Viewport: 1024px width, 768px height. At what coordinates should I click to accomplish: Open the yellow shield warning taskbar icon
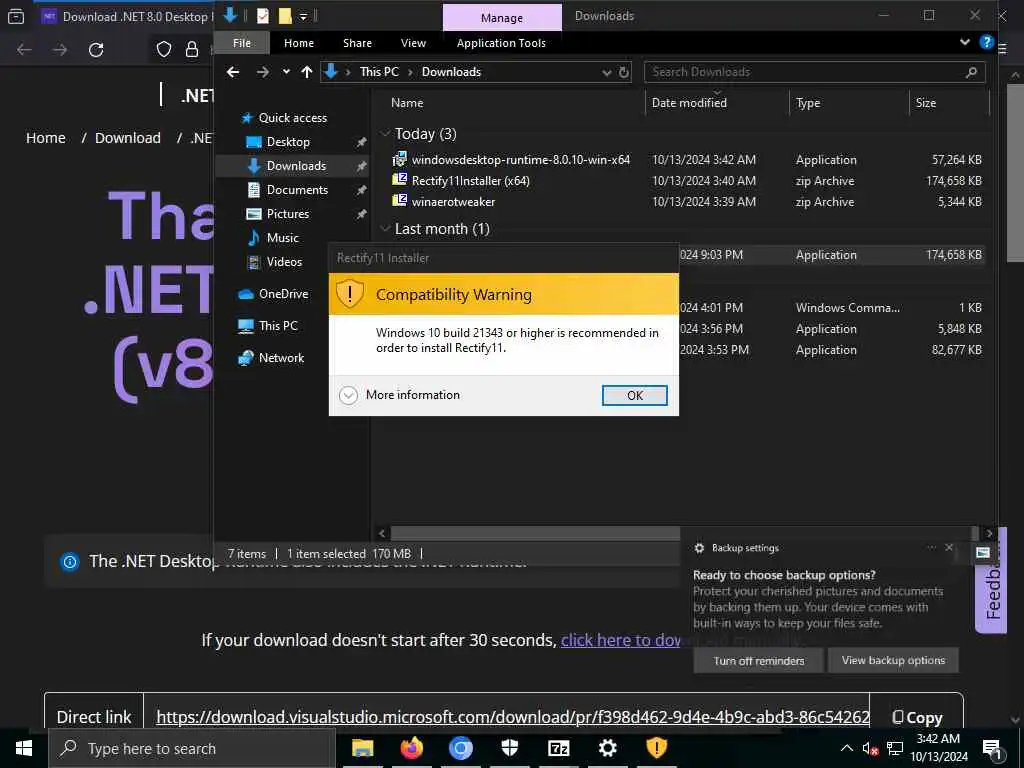click(656, 748)
